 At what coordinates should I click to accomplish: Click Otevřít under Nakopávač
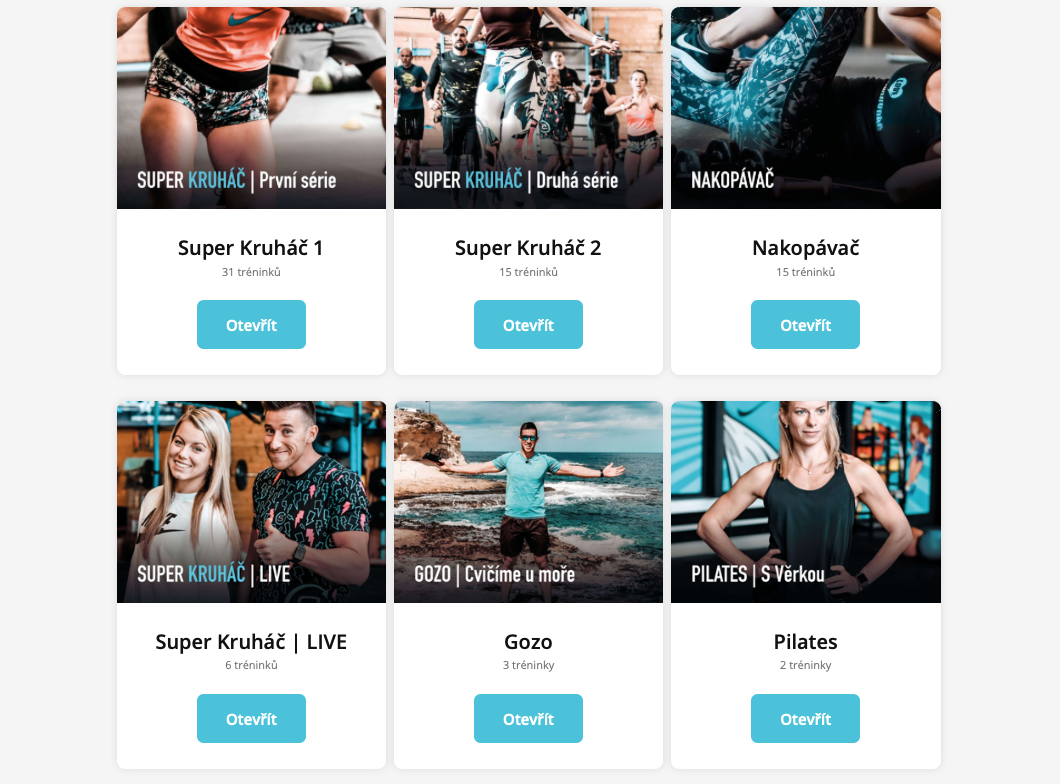[805, 324]
